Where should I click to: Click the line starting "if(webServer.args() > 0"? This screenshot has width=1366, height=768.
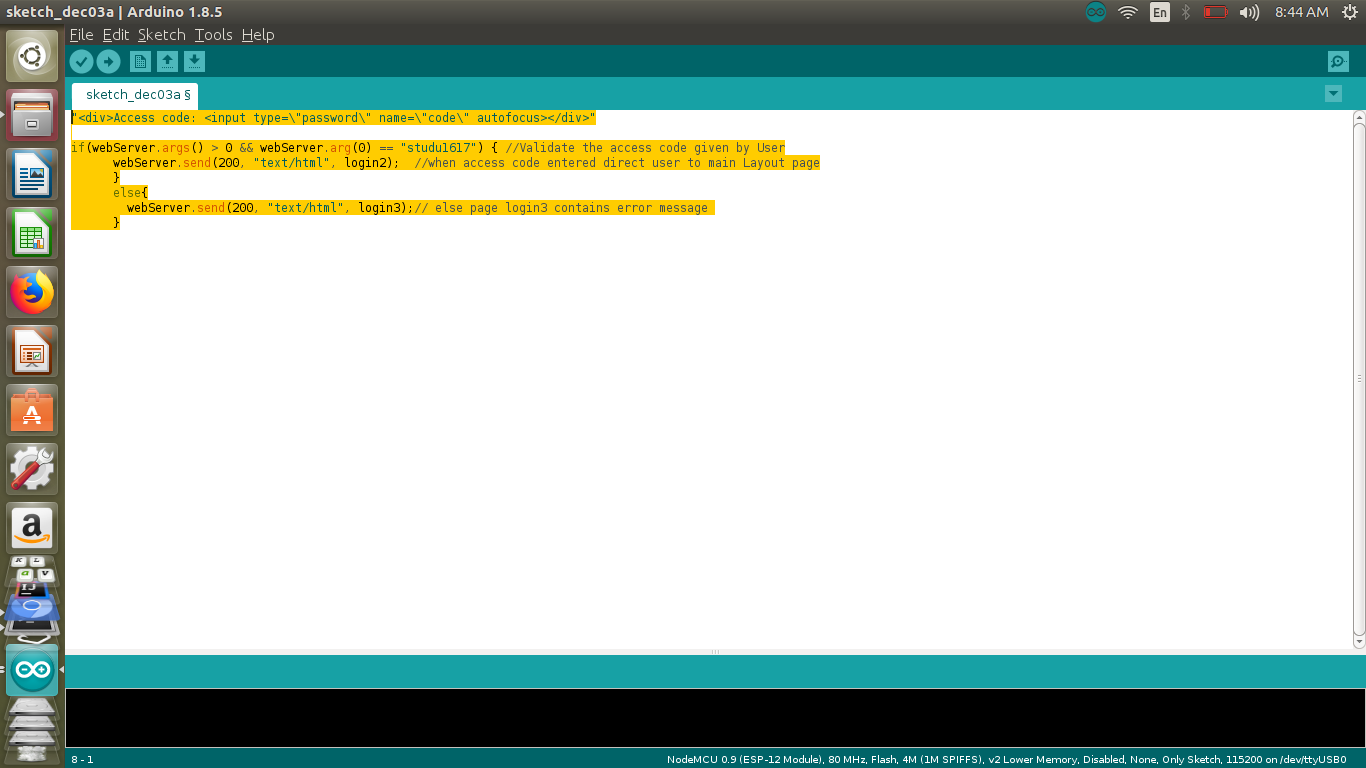[x=428, y=147]
